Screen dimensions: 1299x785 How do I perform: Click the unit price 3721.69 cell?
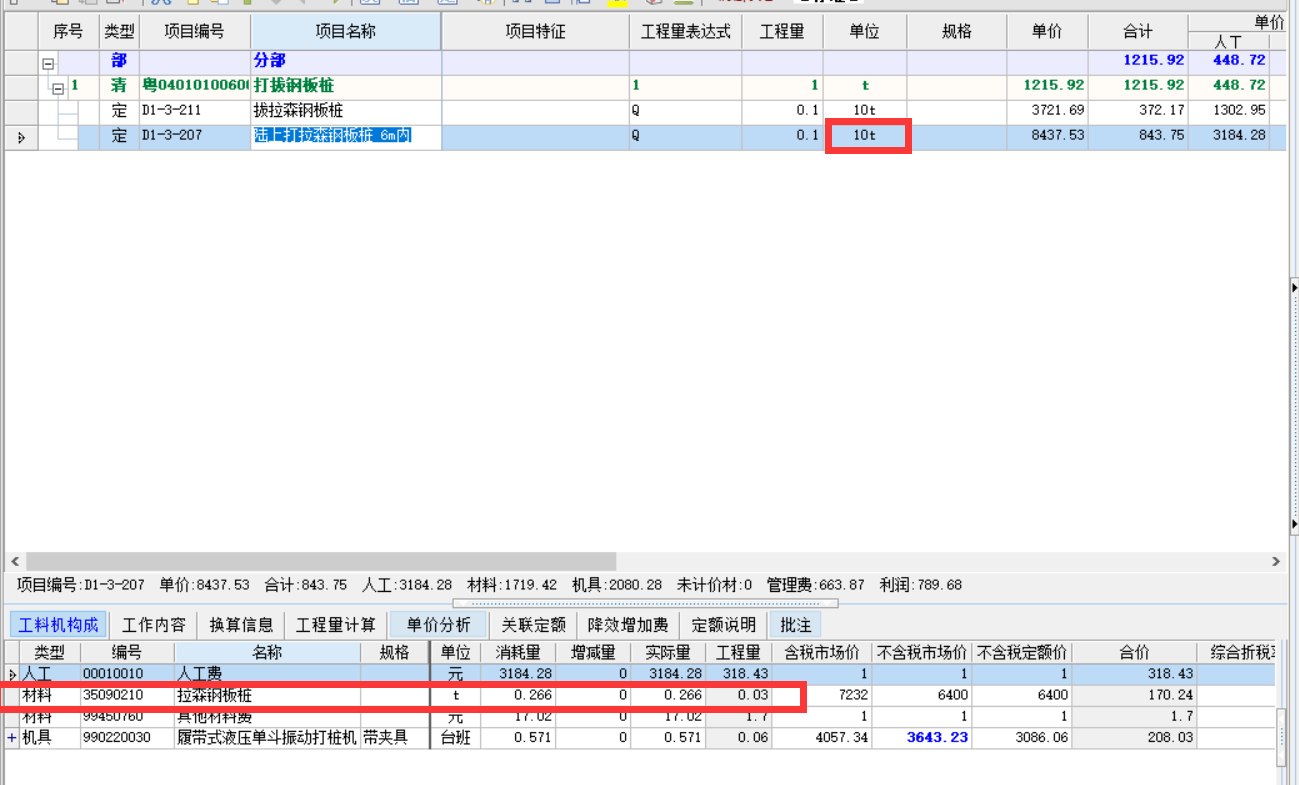click(x=1047, y=111)
